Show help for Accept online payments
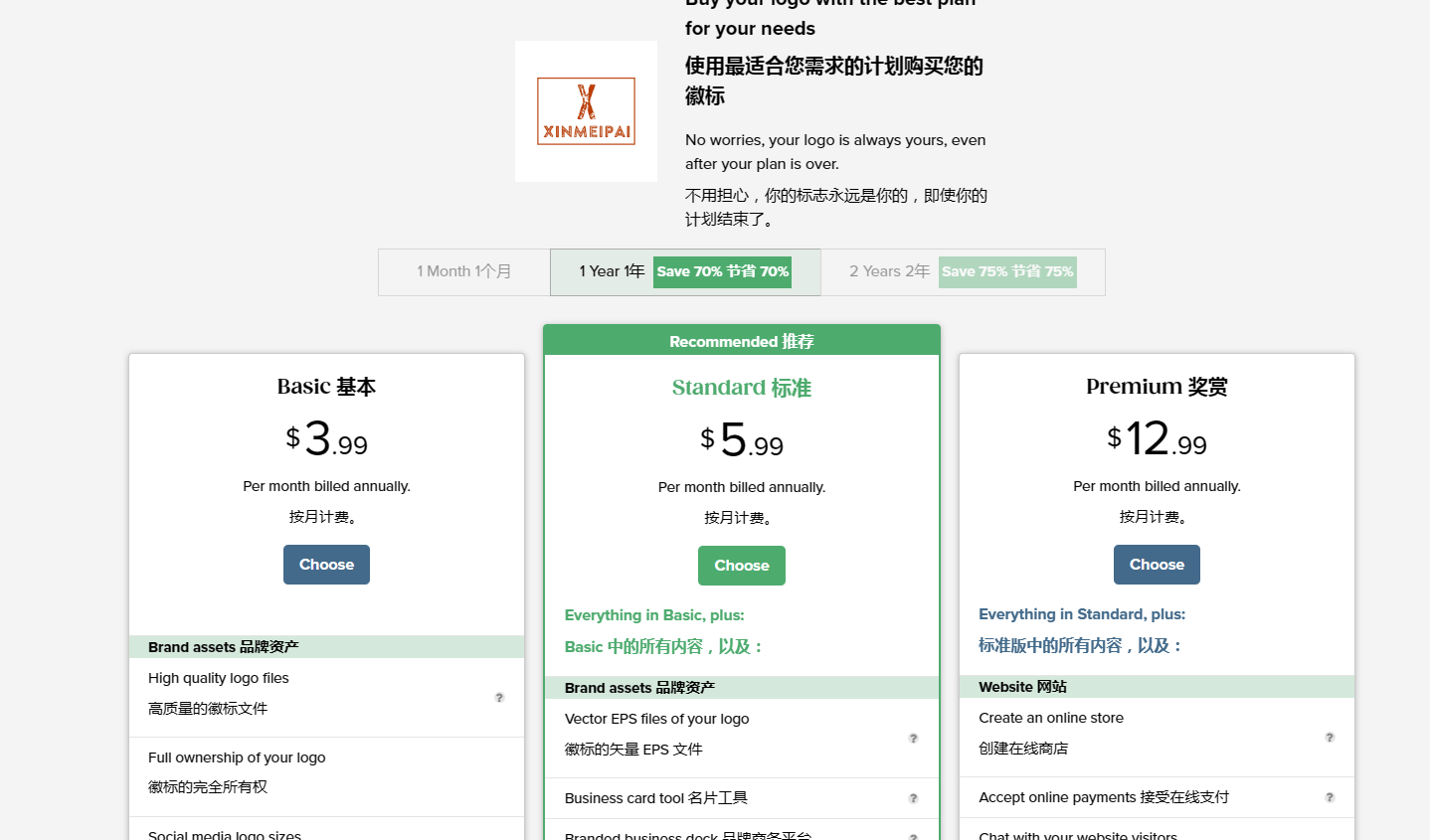This screenshot has width=1430, height=840. click(1330, 798)
